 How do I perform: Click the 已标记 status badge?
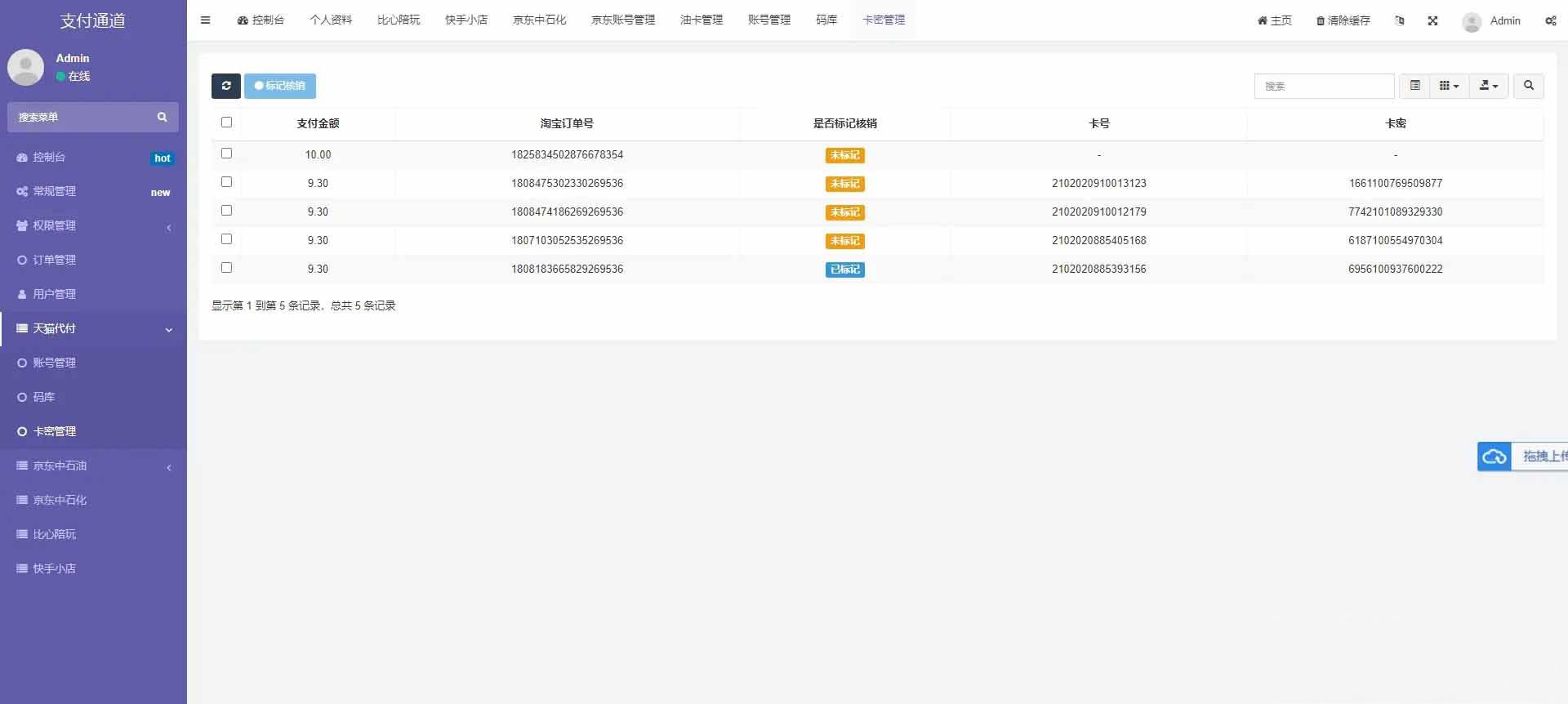click(845, 270)
